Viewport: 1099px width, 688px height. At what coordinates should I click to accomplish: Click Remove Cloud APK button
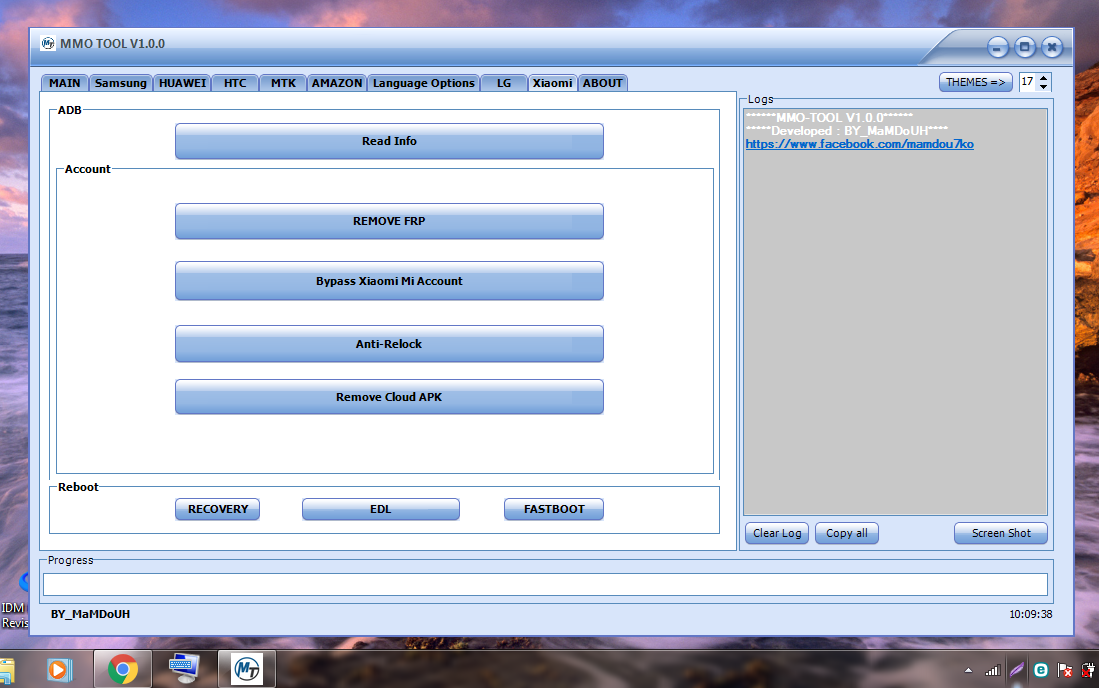click(389, 397)
